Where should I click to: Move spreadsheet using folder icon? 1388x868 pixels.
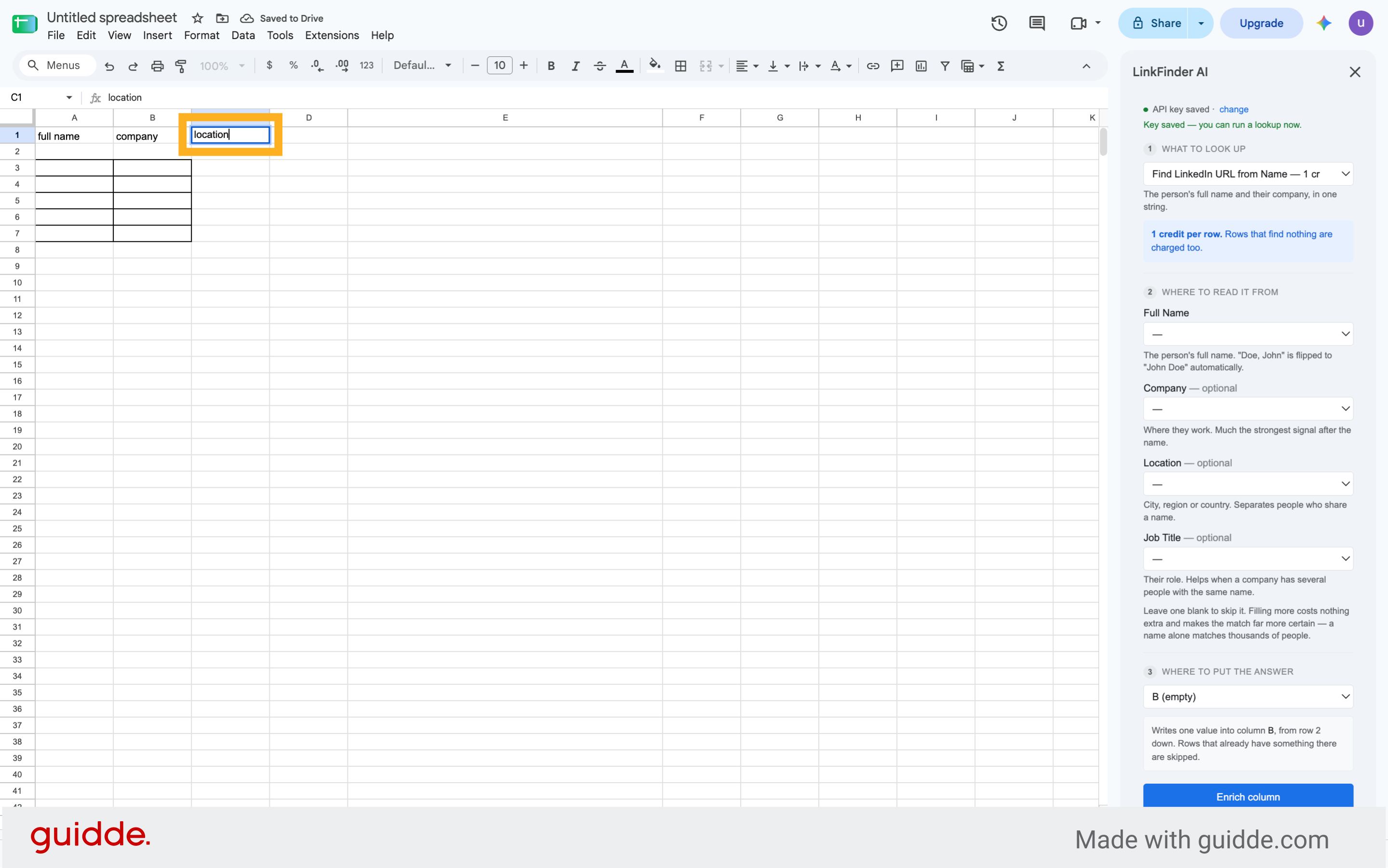[x=222, y=18]
